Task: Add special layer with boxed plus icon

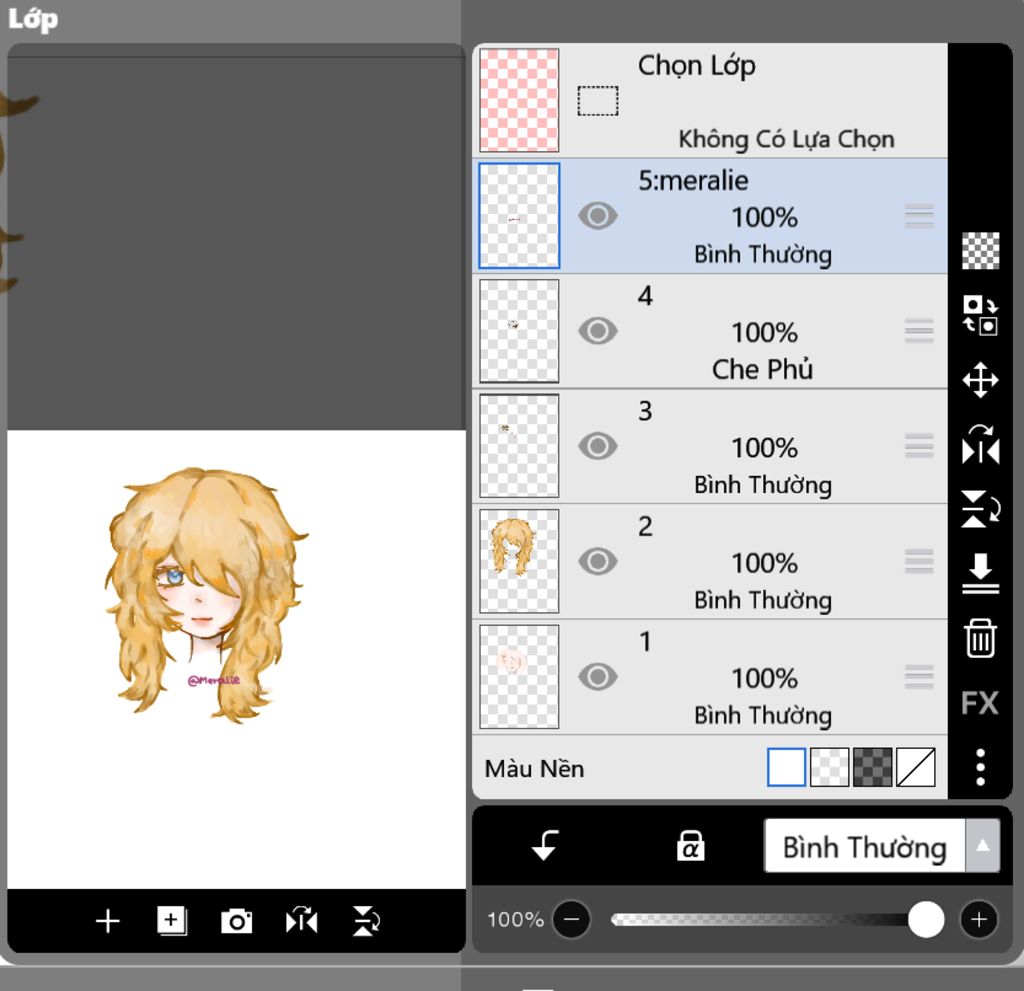Action: tap(172, 920)
